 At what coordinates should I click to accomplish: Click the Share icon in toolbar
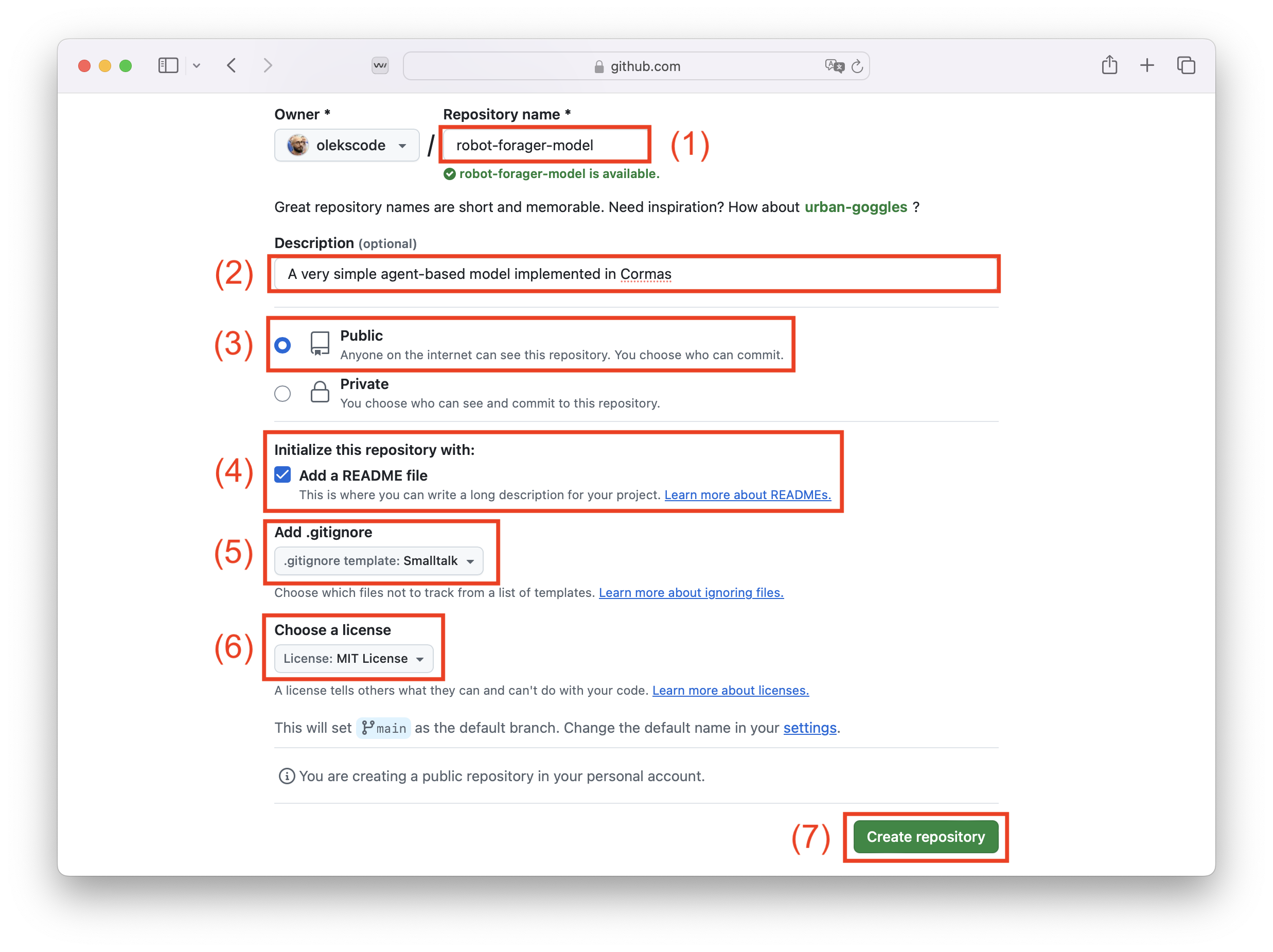tap(1109, 65)
